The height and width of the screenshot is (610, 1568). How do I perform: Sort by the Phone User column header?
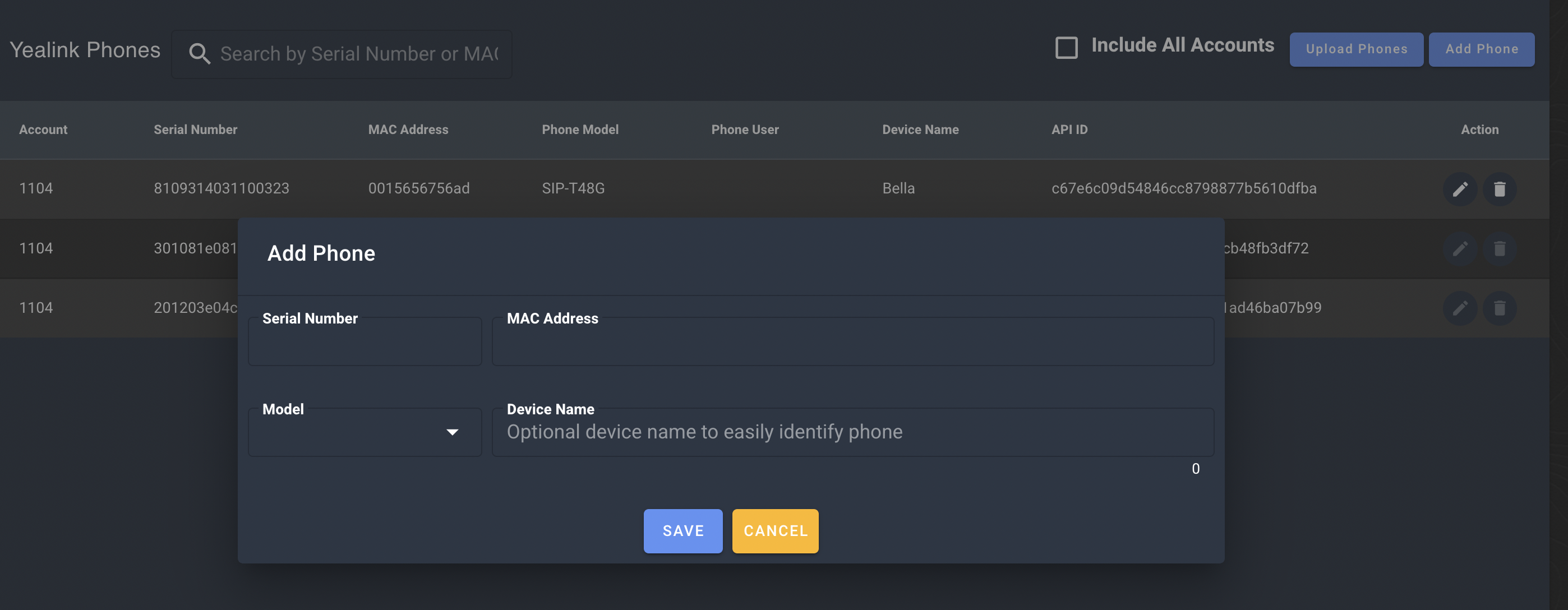745,130
